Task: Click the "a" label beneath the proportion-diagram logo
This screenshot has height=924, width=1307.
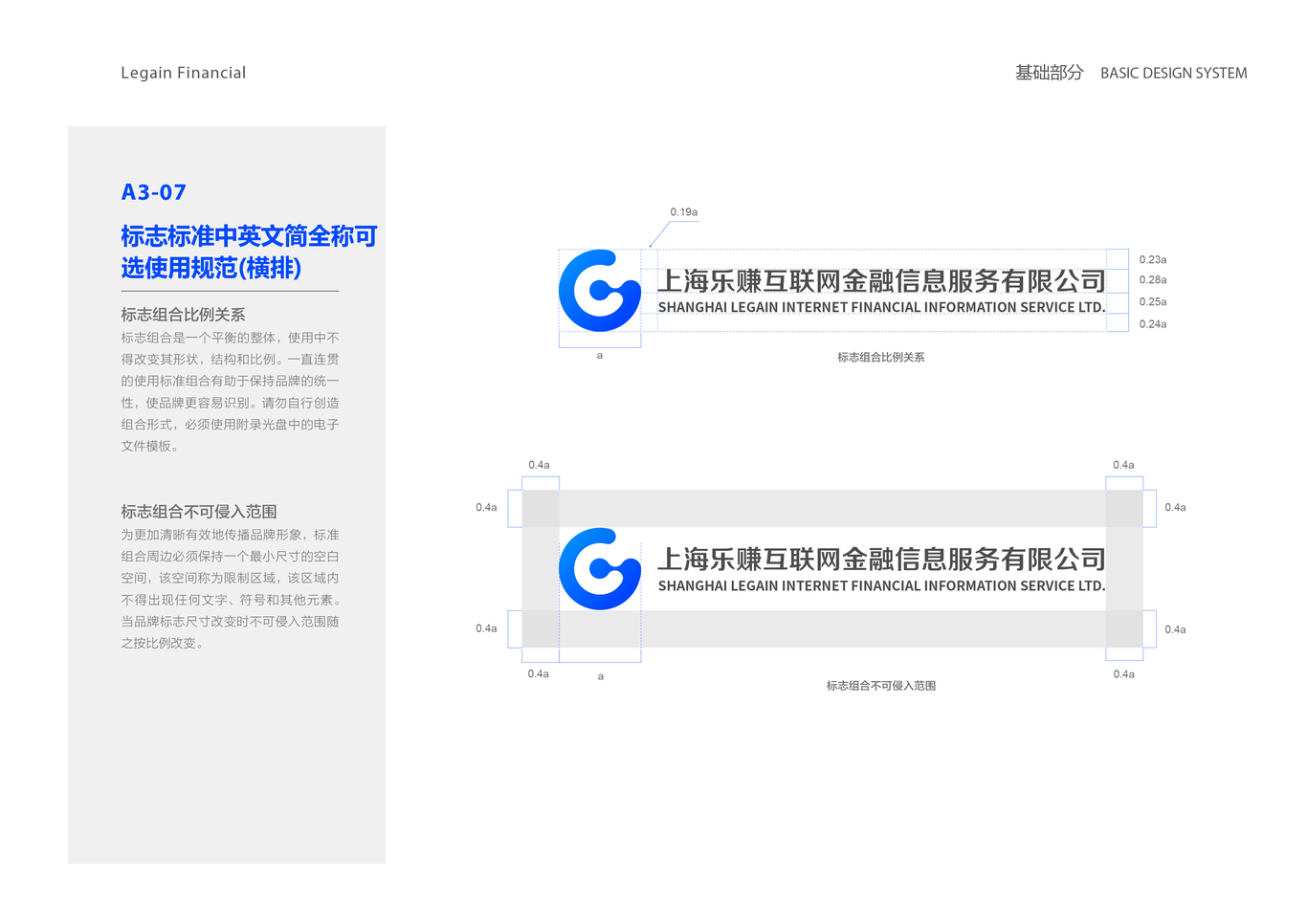Action: pyautogui.click(x=600, y=355)
